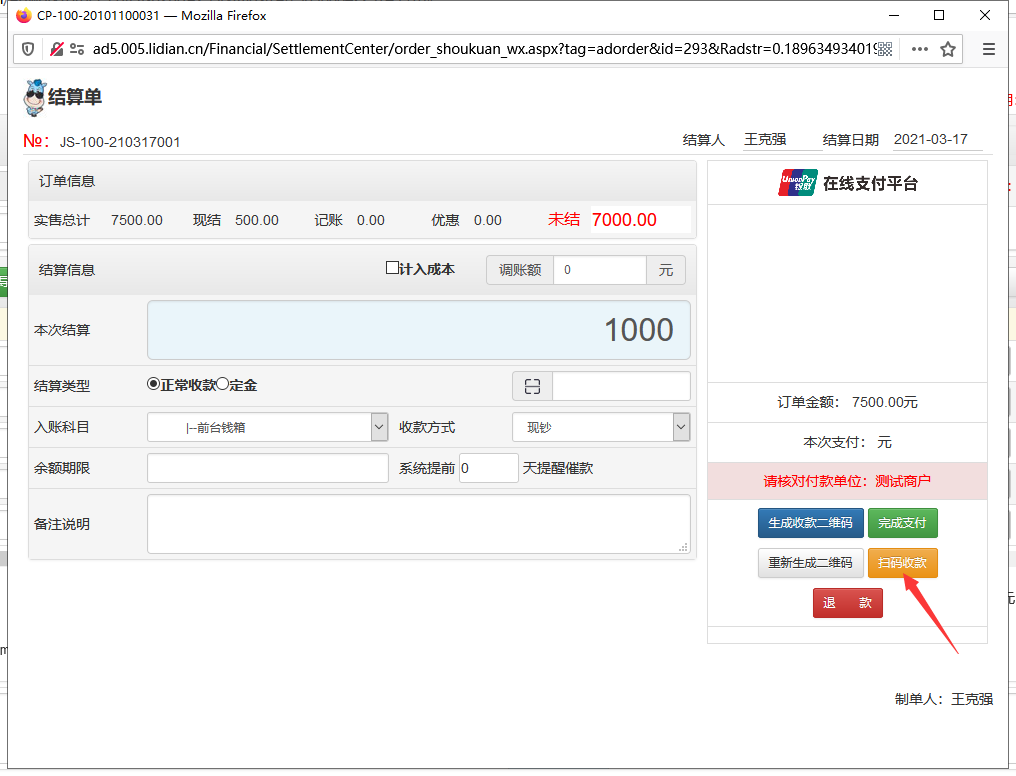Select the 正常收款 radio button
Image resolution: width=1016 pixels, height=776 pixels.
tap(153, 384)
